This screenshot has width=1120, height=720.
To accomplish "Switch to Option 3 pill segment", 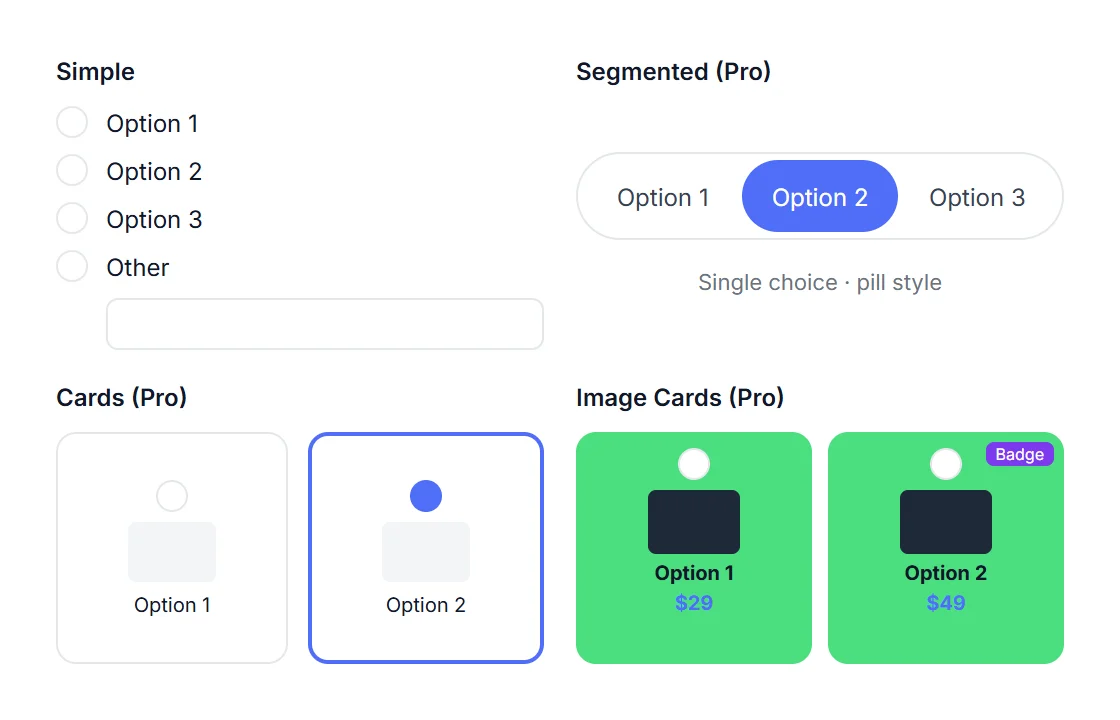I will (976, 196).
